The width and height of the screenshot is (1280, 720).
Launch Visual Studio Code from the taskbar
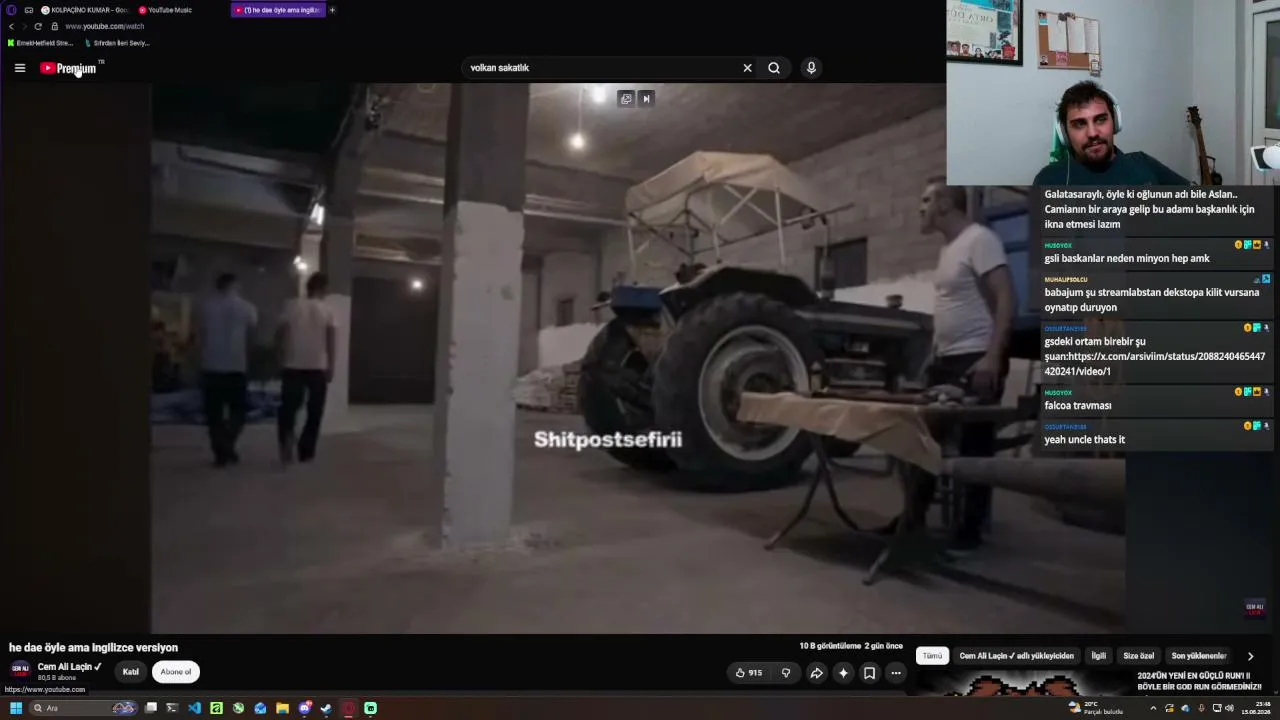pyautogui.click(x=194, y=708)
